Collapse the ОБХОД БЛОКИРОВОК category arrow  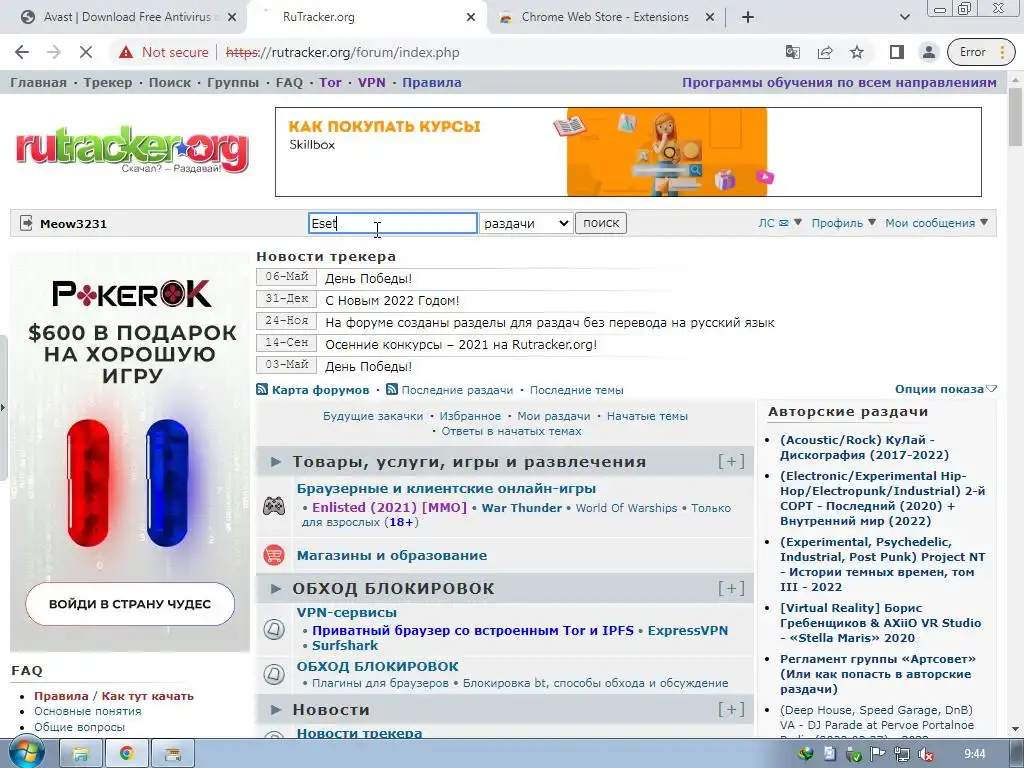click(276, 588)
